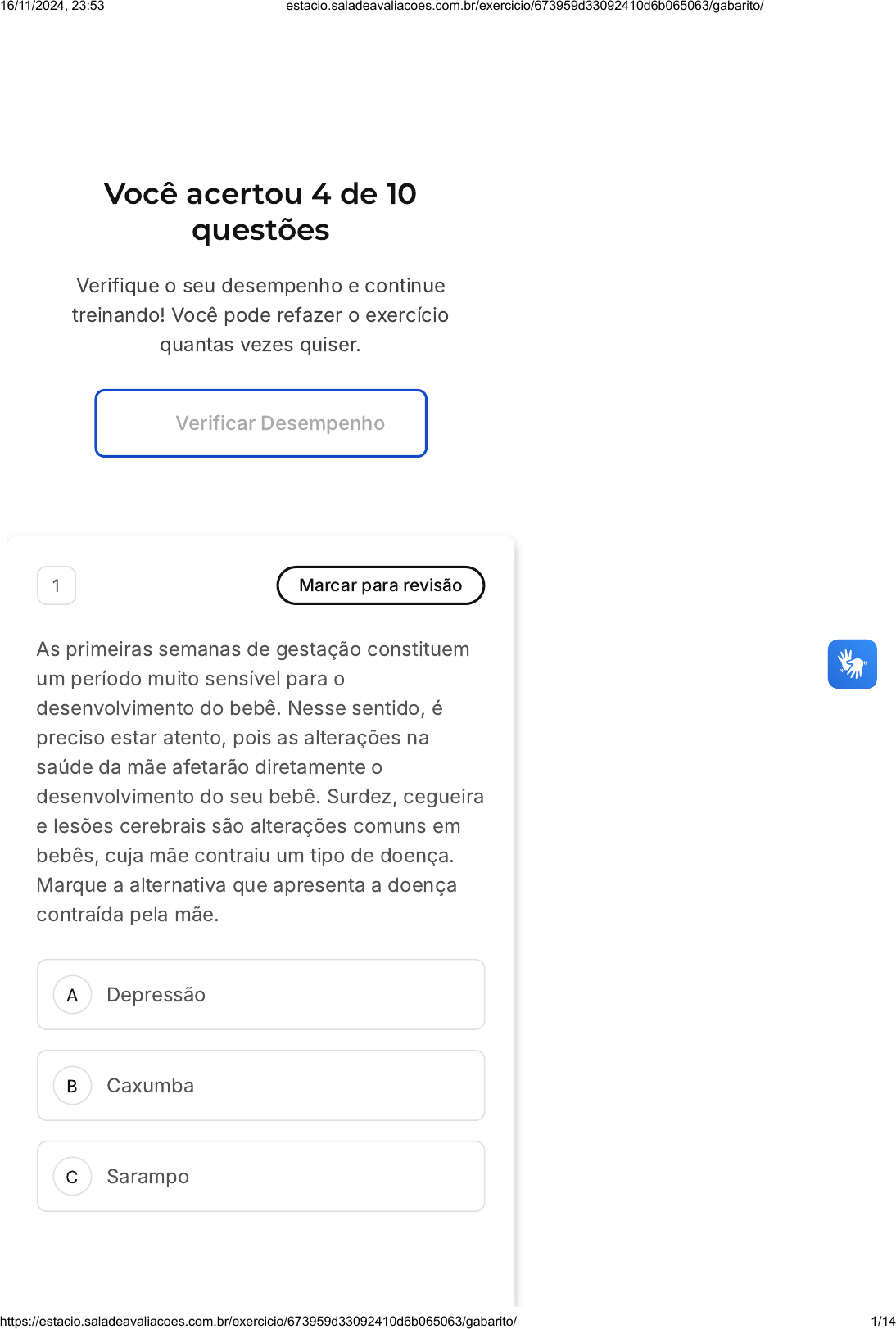Image resolution: width=896 pixels, height=1329 pixels.
Task: Select the letter B option circle
Action: [x=72, y=1086]
